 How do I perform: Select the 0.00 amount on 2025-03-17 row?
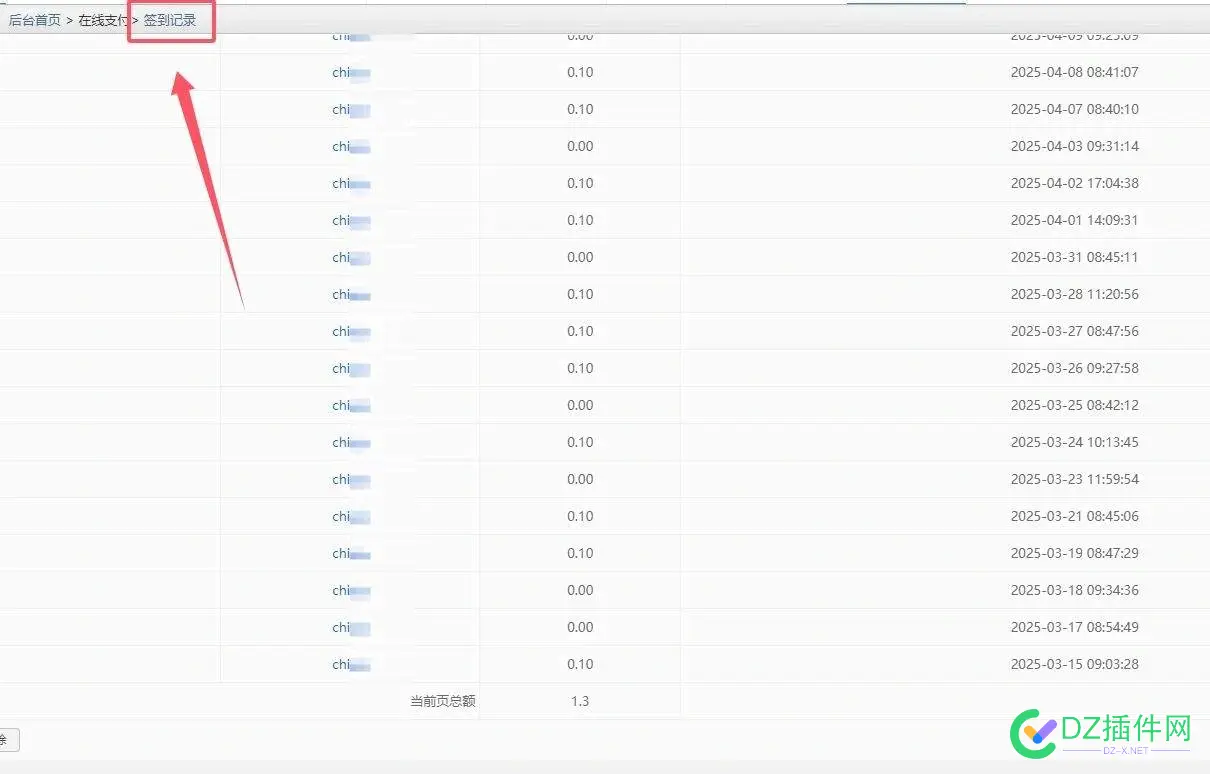point(580,627)
